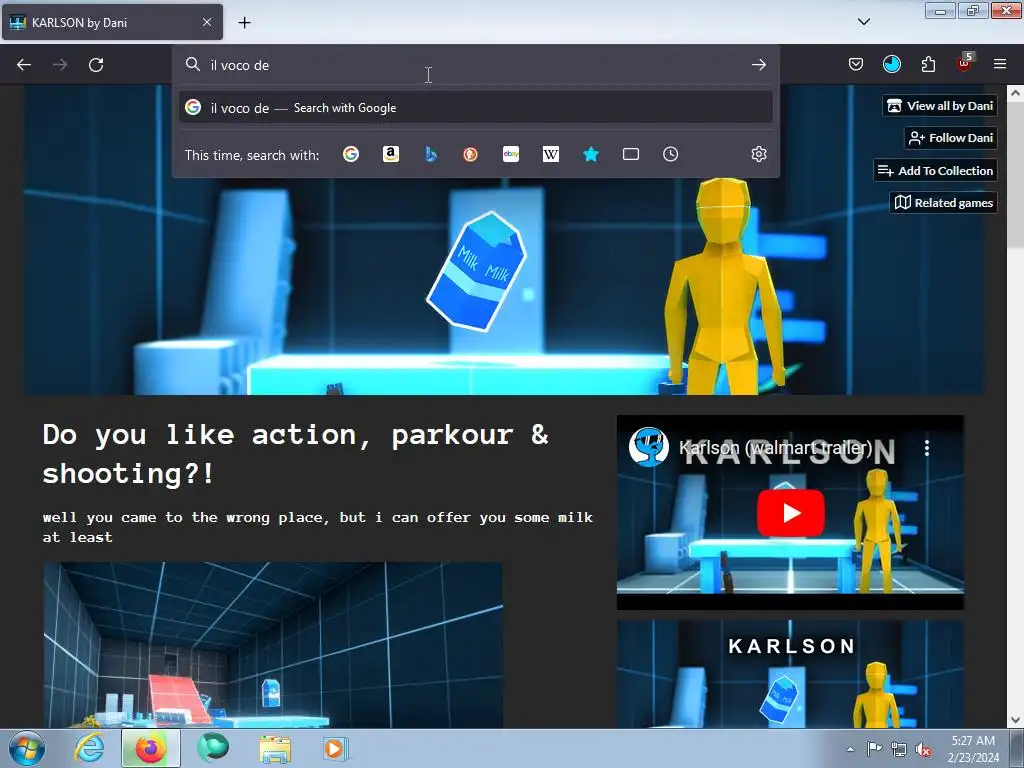This screenshot has height=768, width=1024.
Task: Click Add To Collection button
Action: point(935,170)
